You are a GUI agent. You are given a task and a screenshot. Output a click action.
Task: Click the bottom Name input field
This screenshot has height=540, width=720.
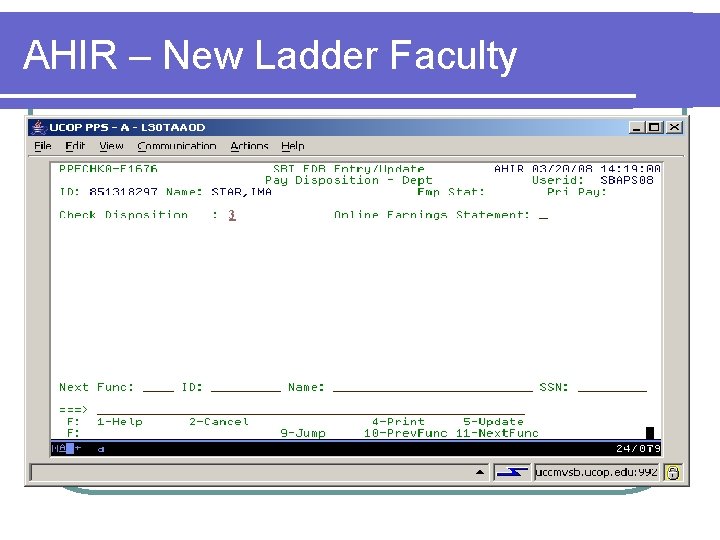click(x=433, y=388)
